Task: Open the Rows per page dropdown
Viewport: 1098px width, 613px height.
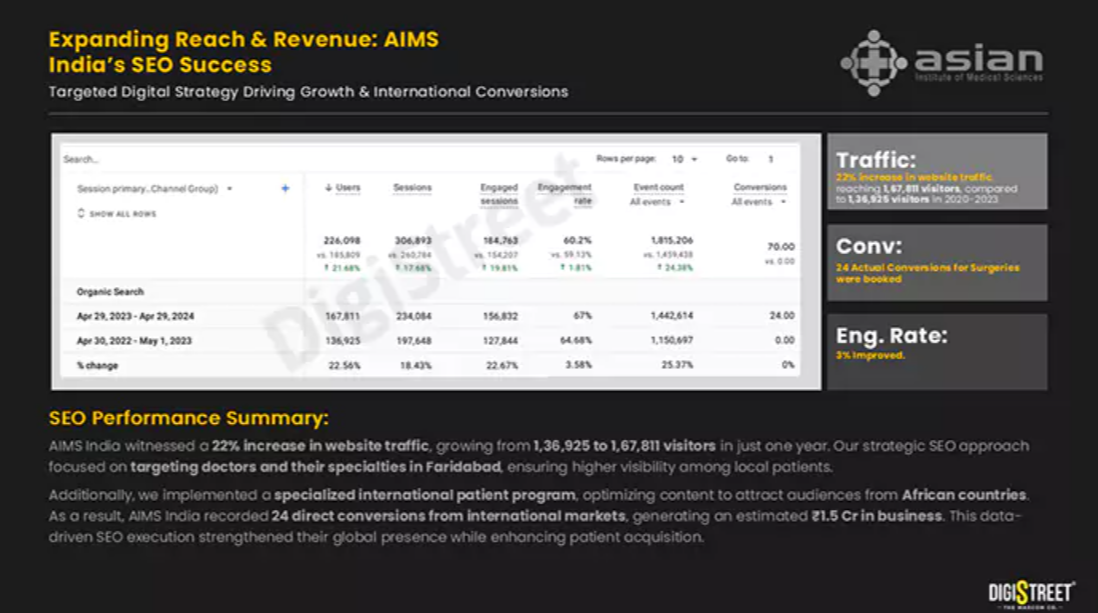Action: (x=684, y=159)
